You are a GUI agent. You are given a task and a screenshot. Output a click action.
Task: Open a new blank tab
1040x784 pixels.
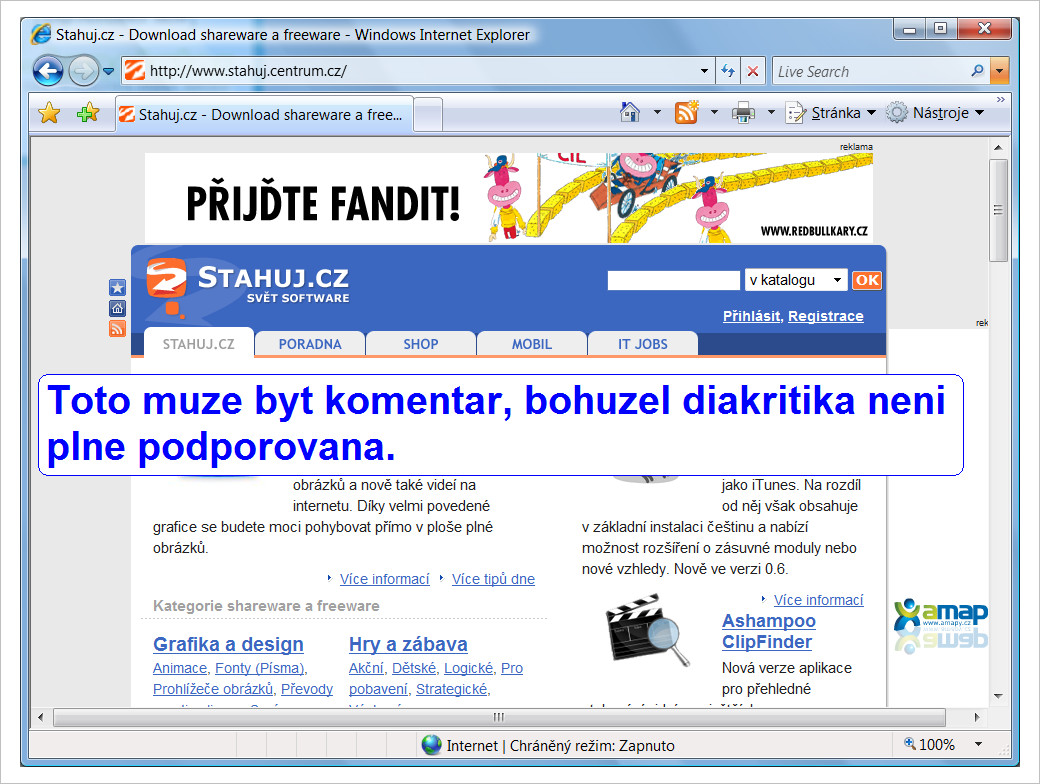tap(428, 115)
